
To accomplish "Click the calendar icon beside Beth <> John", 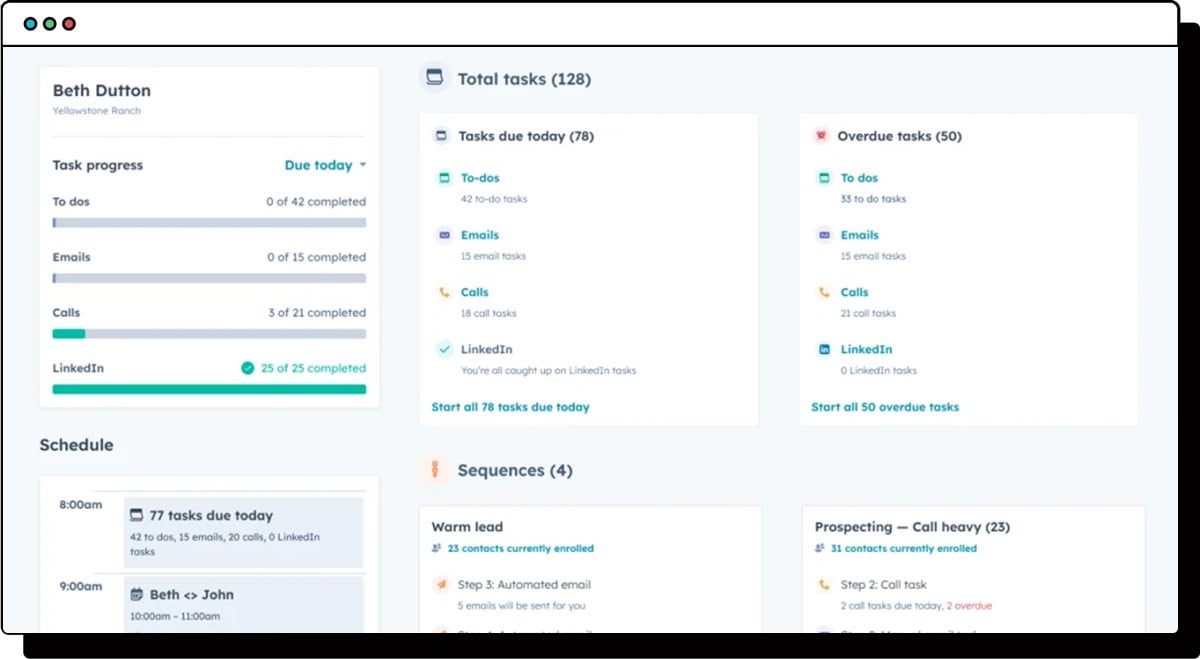I will tap(137, 594).
